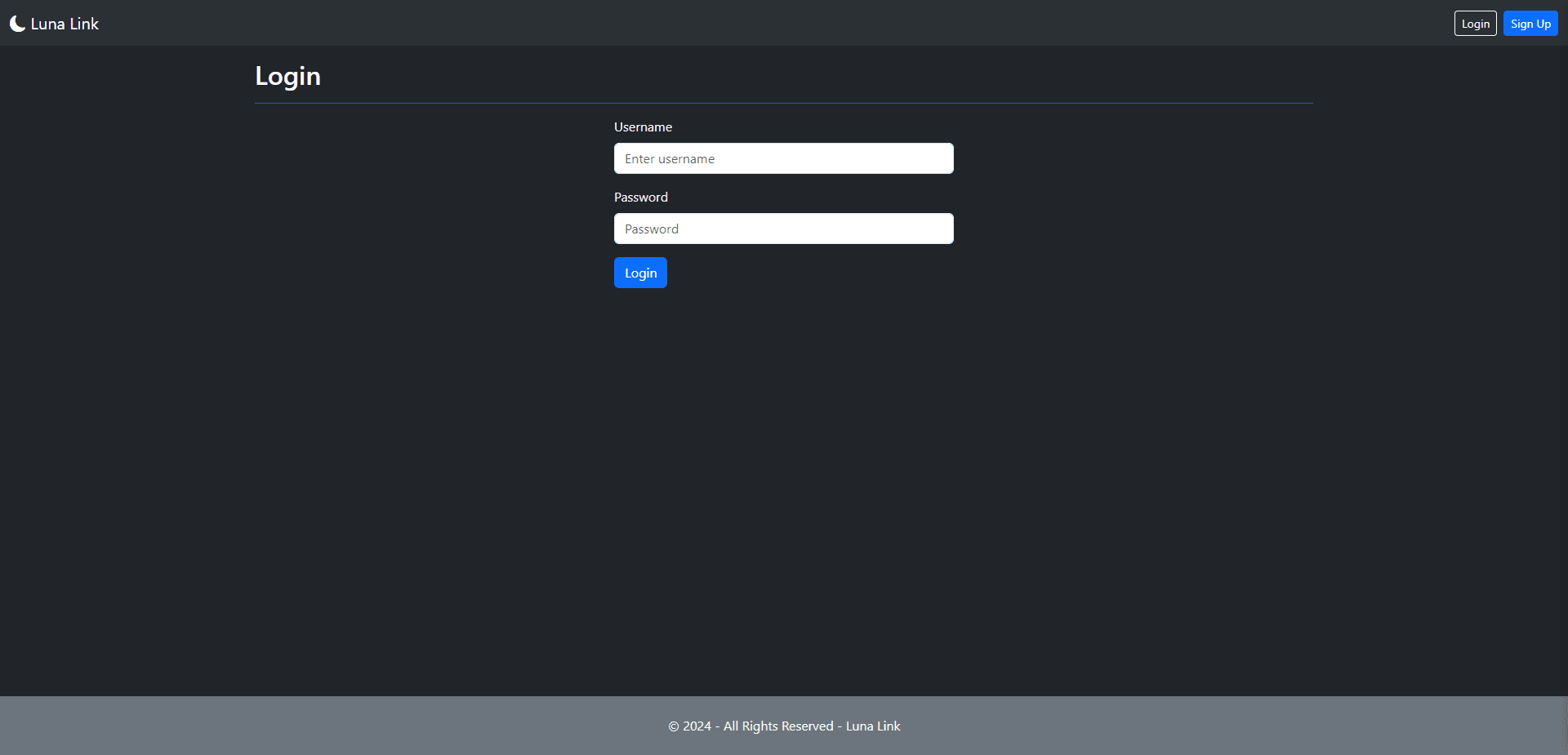This screenshot has height=755, width=1568.
Task: Open the Luna Link brand link
Action: [54, 24]
